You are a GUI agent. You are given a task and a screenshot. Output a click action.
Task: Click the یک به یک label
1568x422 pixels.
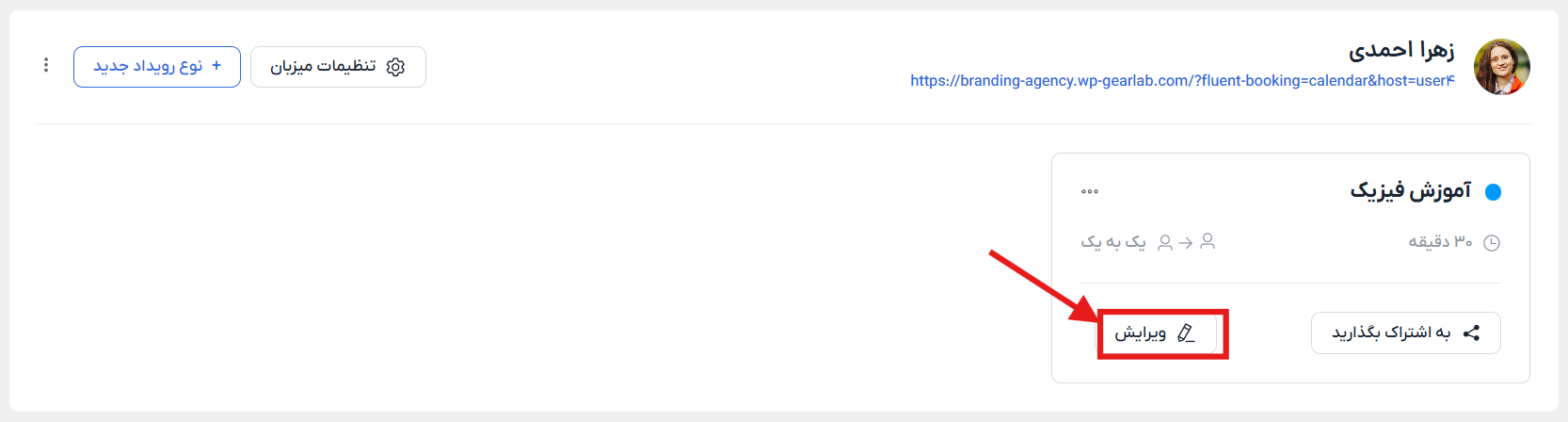coord(1113,242)
